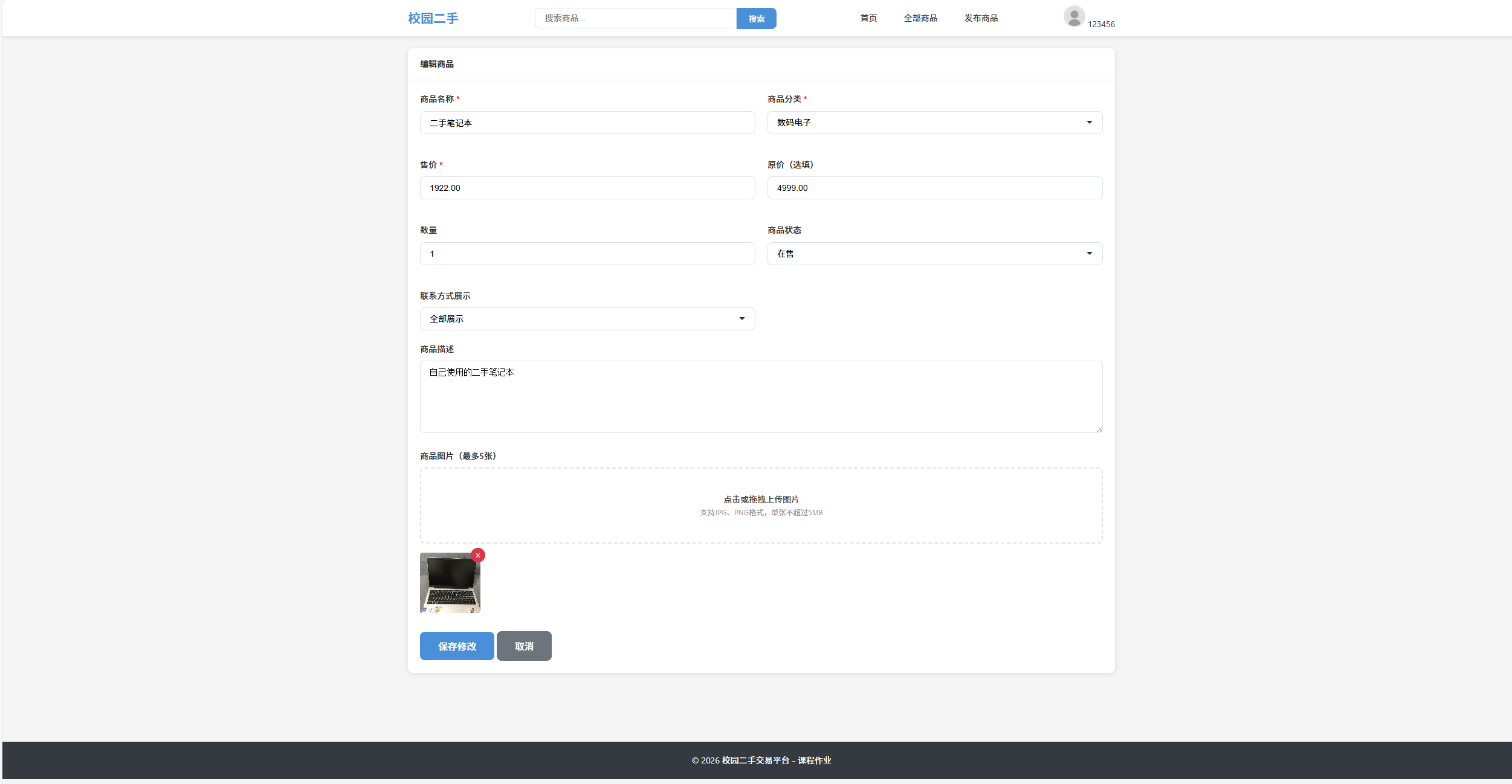Image resolution: width=1512 pixels, height=784 pixels.
Task: Click the 原价 field showing 4999.00
Action: pyautogui.click(x=934, y=188)
